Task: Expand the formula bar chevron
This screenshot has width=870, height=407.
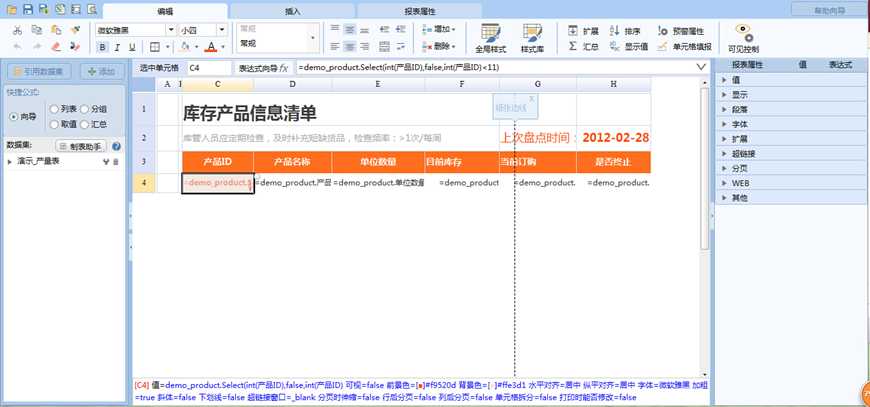Action: point(701,68)
